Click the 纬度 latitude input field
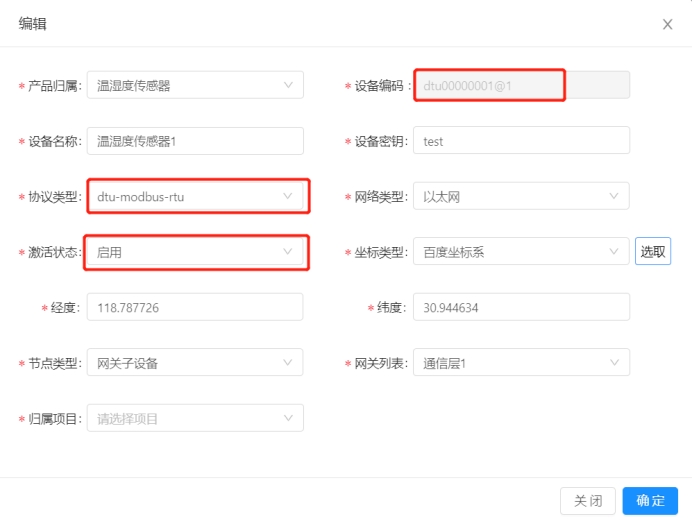Screen dimensions: 692x520 [521, 307]
